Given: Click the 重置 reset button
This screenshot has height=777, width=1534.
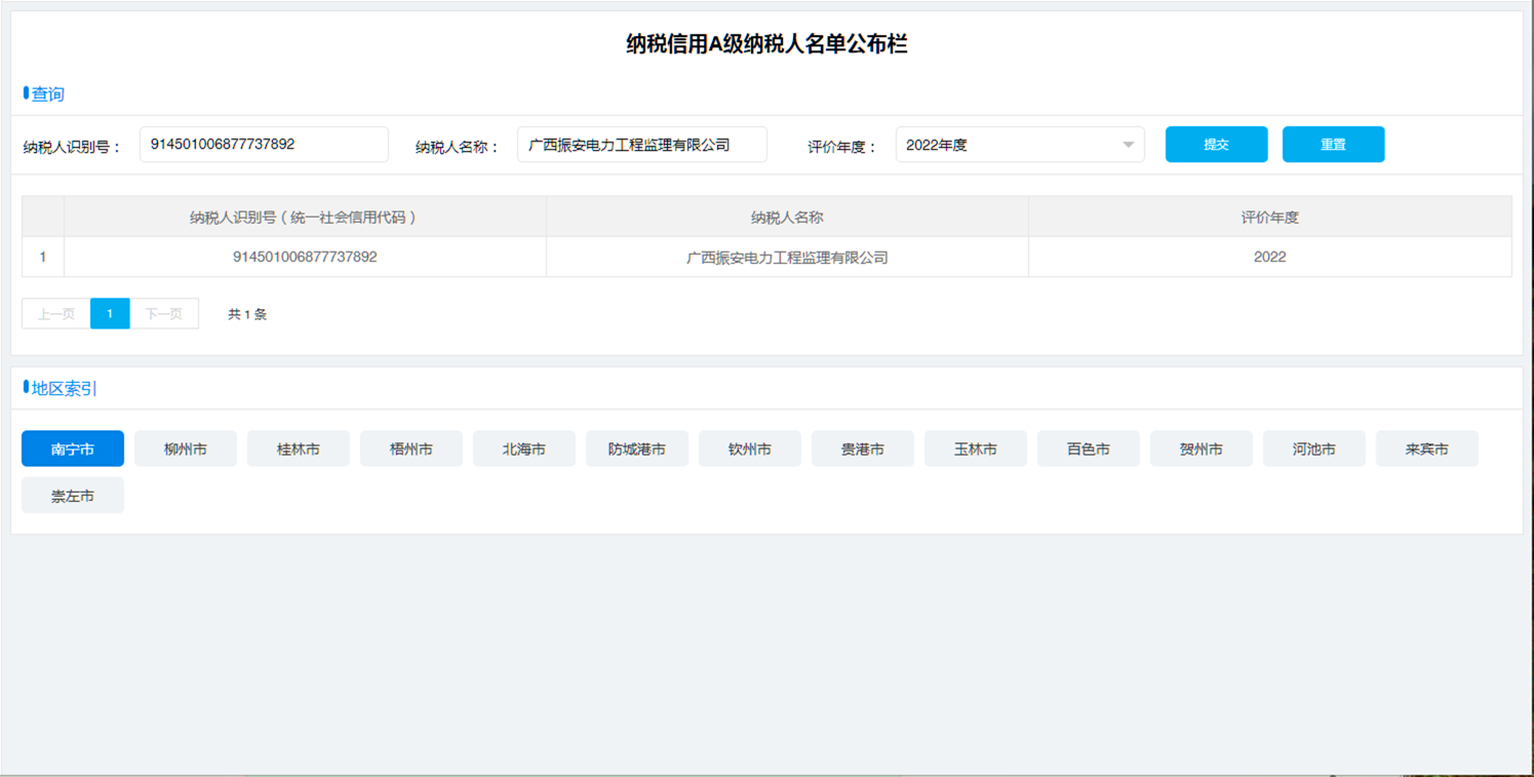Looking at the screenshot, I should pyautogui.click(x=1333, y=144).
